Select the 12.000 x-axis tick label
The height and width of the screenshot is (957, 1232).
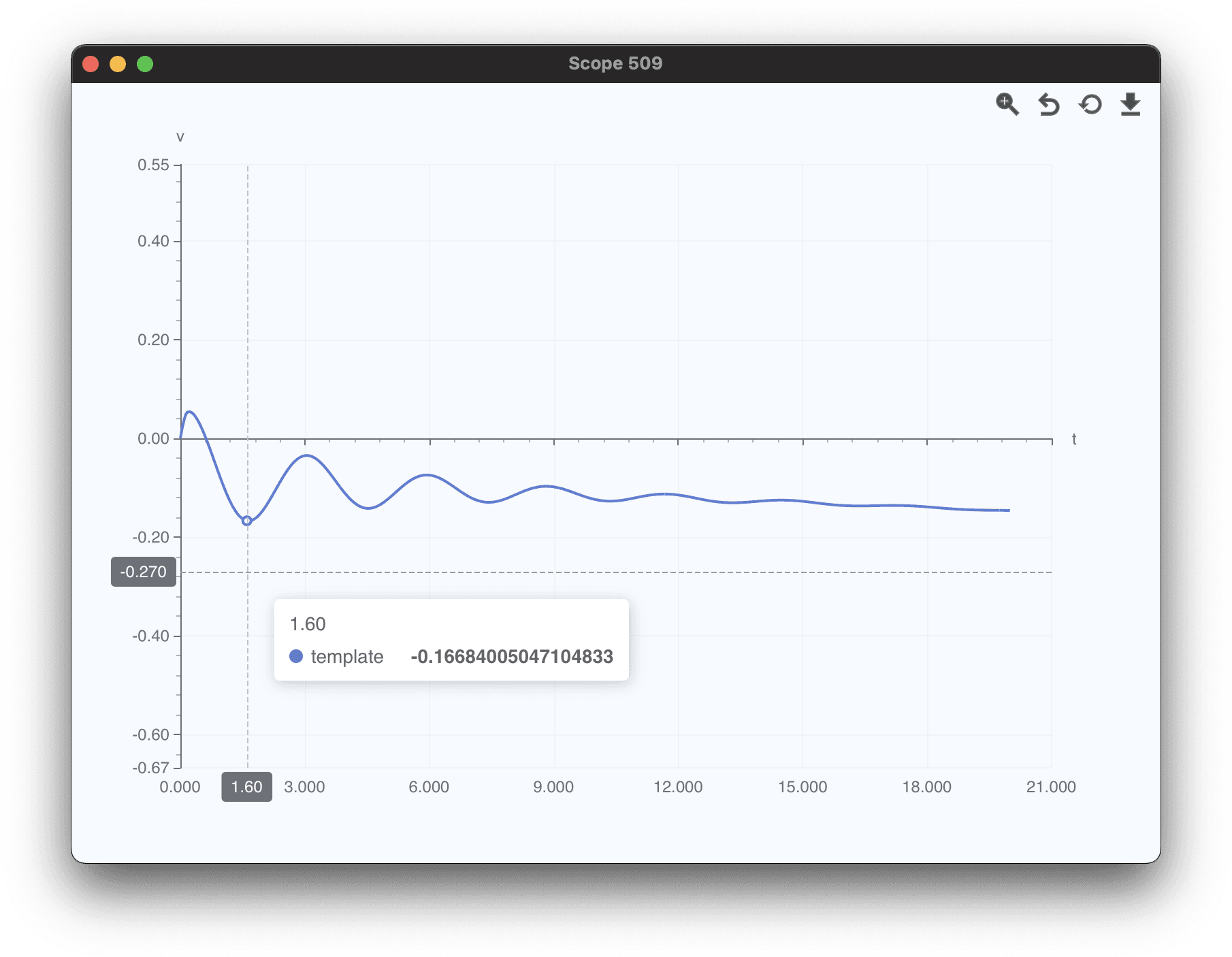point(678,787)
